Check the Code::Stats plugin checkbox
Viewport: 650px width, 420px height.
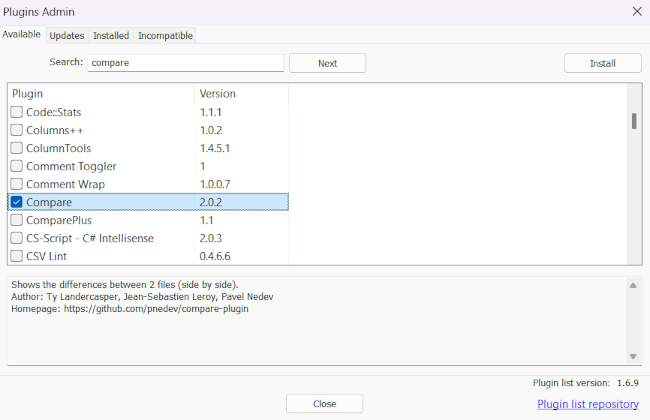(x=16, y=112)
